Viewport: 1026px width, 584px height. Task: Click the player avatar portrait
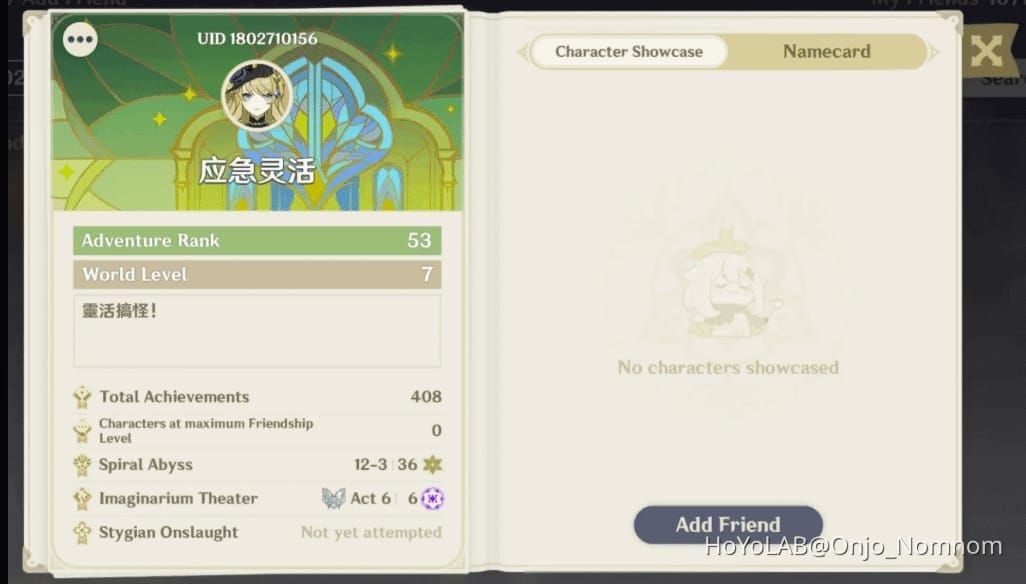[x=257, y=95]
